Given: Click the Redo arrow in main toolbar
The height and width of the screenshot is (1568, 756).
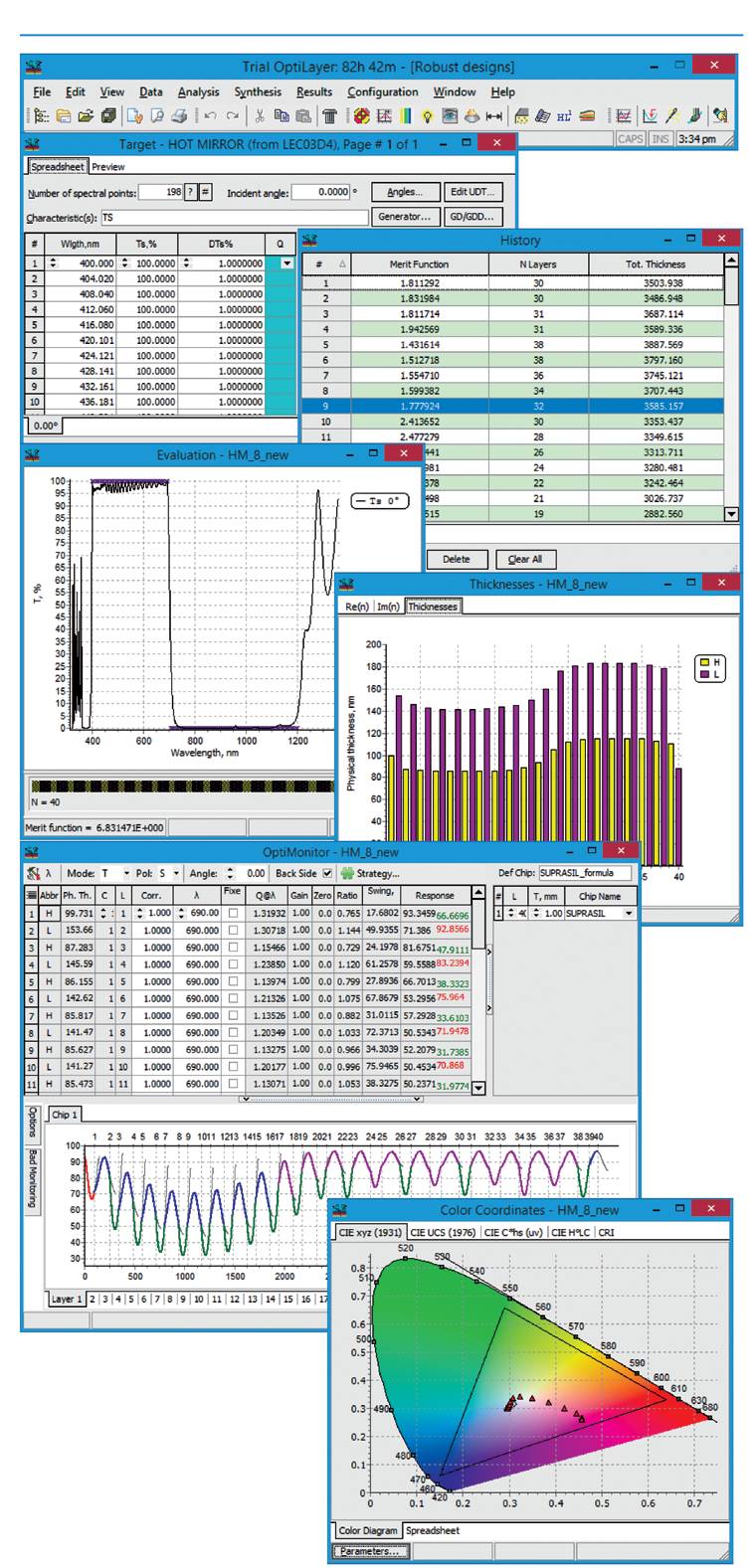Looking at the screenshot, I should pyautogui.click(x=232, y=116).
